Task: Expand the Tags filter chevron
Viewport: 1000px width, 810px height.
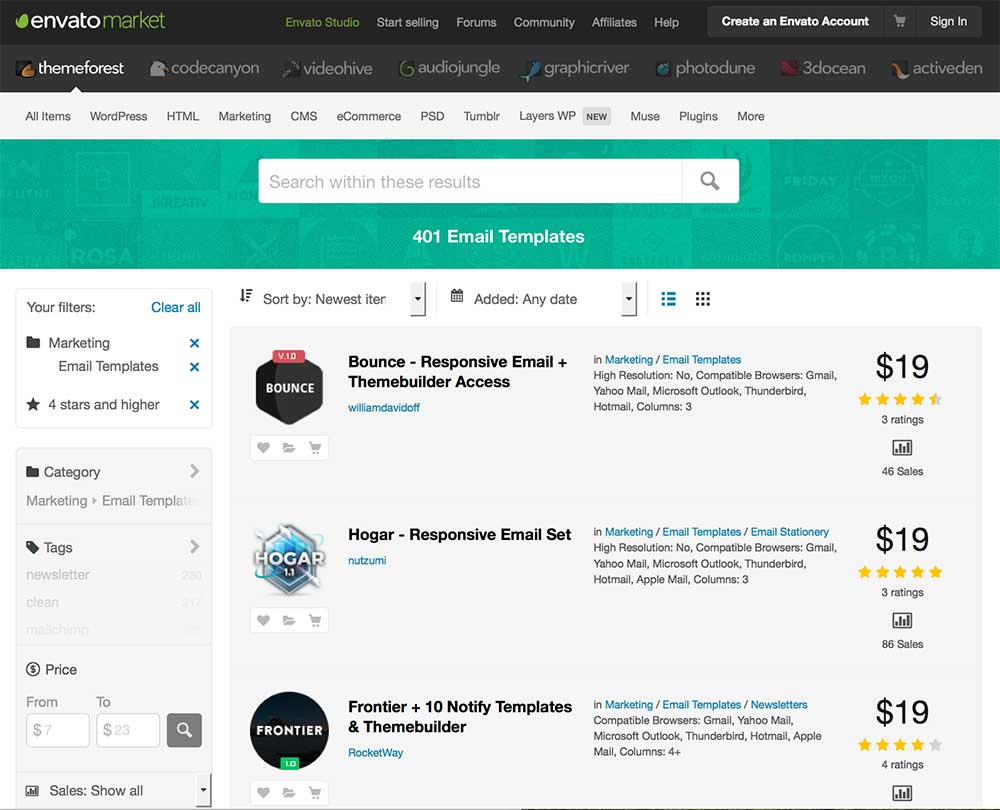Action: (195, 547)
